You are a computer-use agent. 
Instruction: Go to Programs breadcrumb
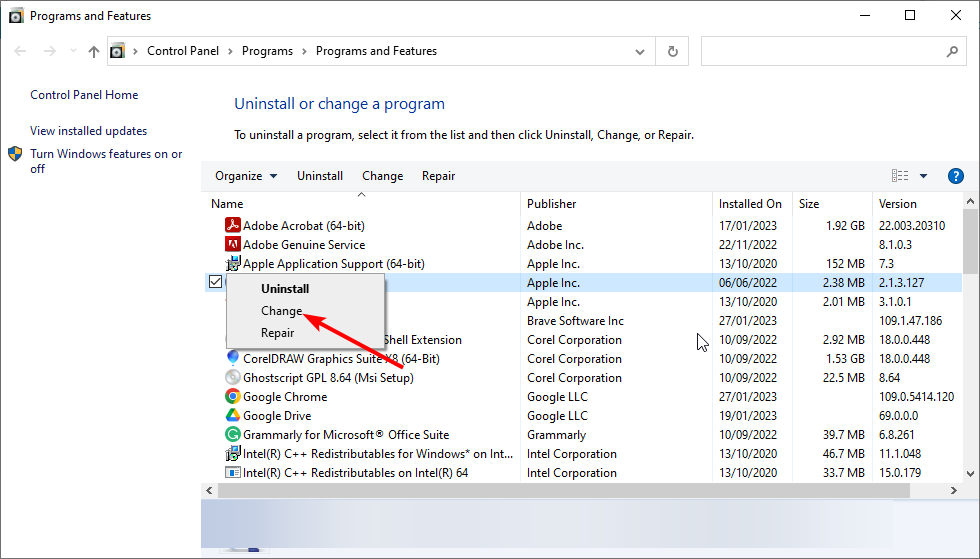(268, 51)
